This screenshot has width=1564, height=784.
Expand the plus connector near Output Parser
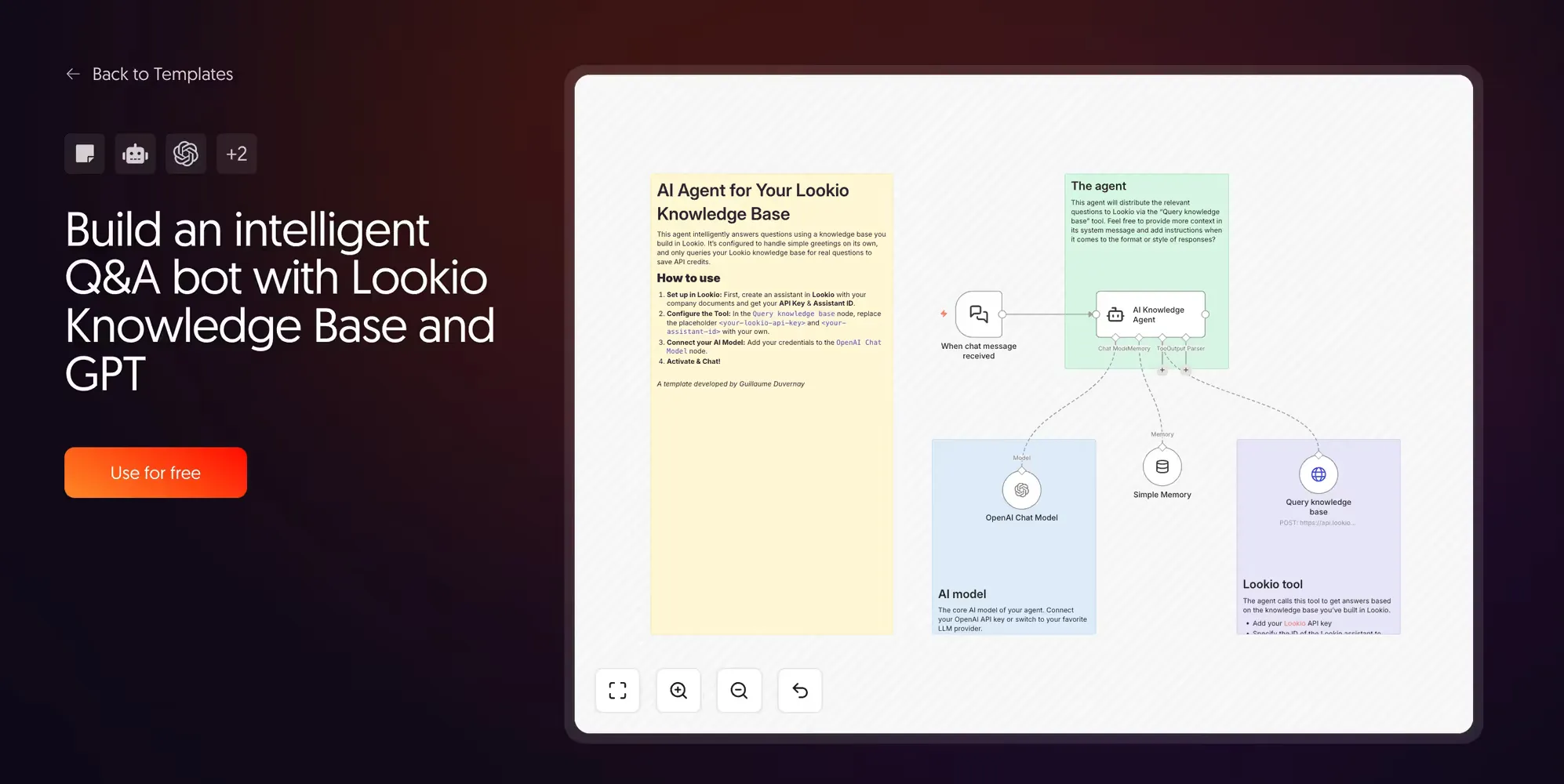tap(1186, 370)
